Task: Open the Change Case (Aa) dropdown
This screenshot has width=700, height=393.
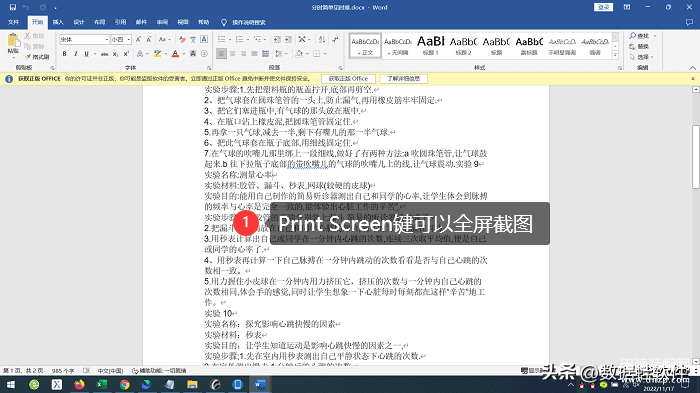Action: point(164,39)
